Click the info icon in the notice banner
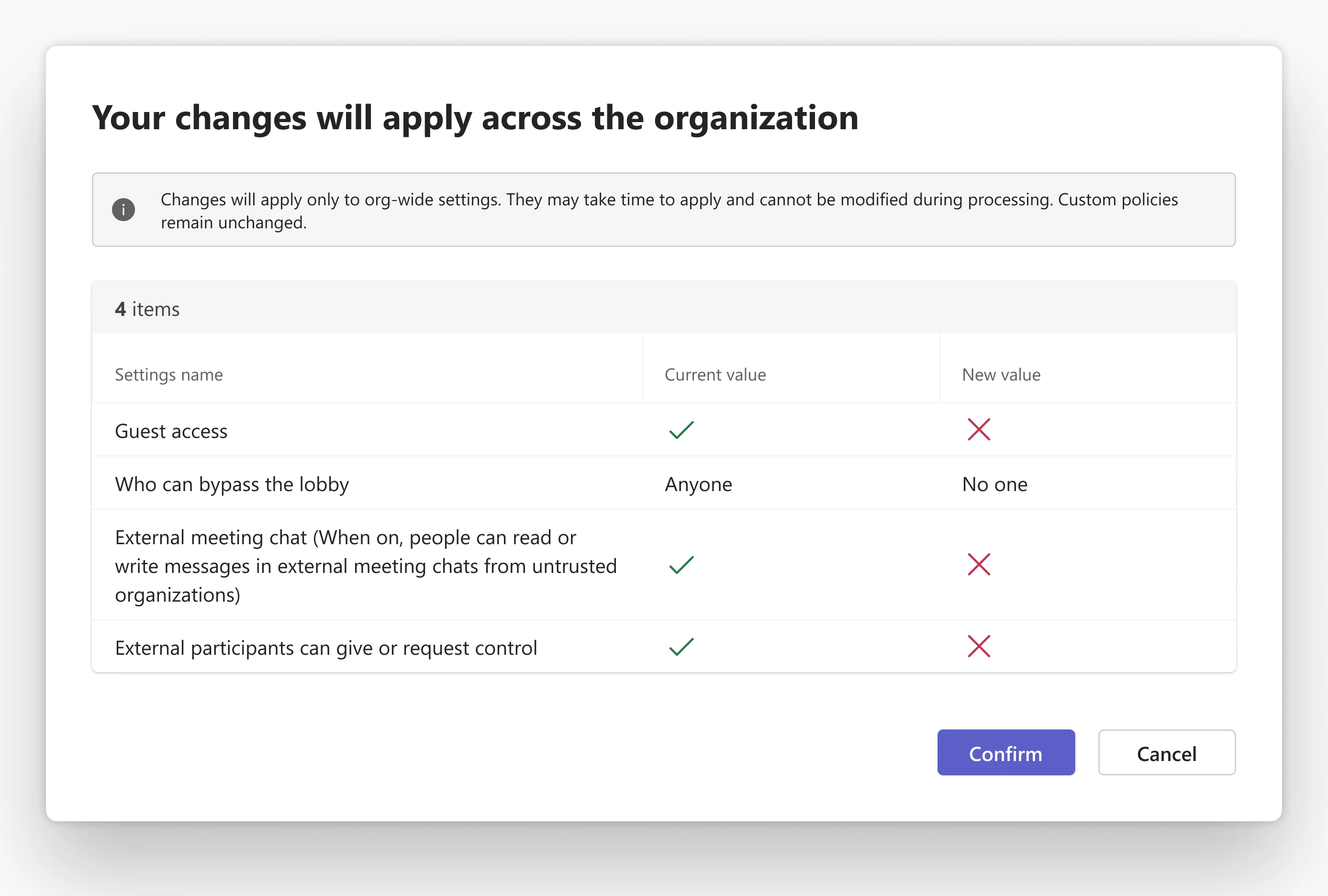The image size is (1328, 896). click(123, 210)
